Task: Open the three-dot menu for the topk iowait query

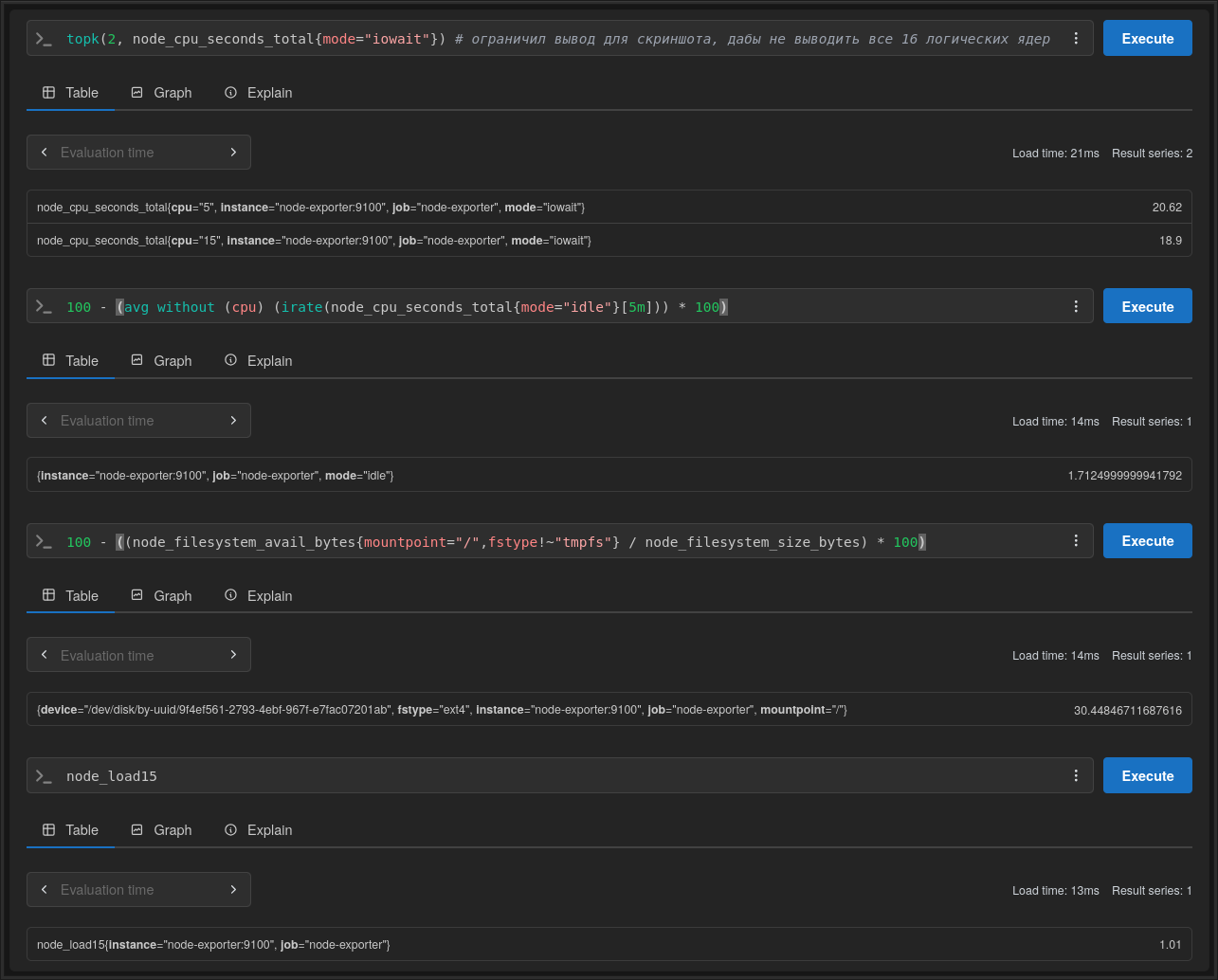Action: [1076, 39]
